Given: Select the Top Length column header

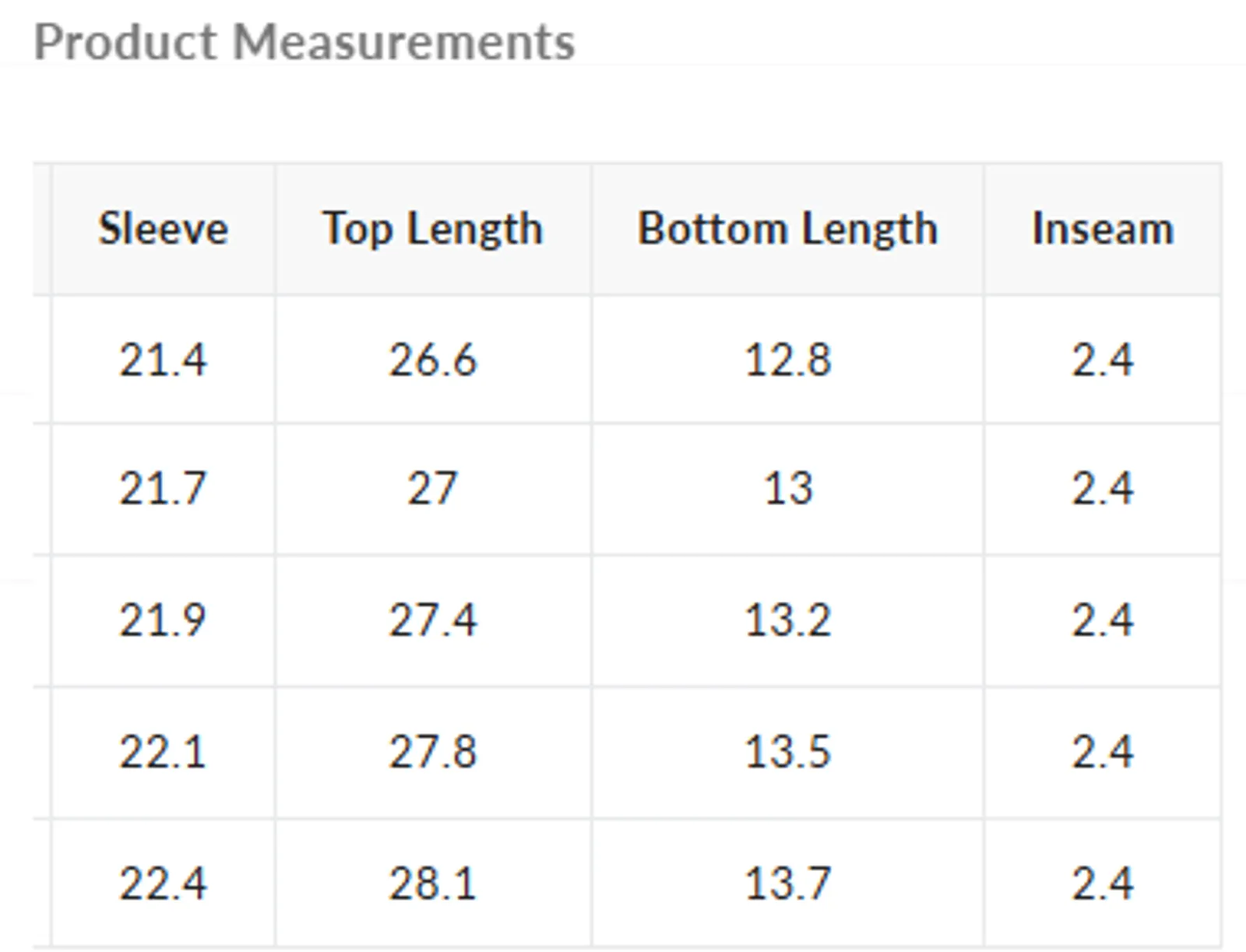Looking at the screenshot, I should tap(433, 230).
